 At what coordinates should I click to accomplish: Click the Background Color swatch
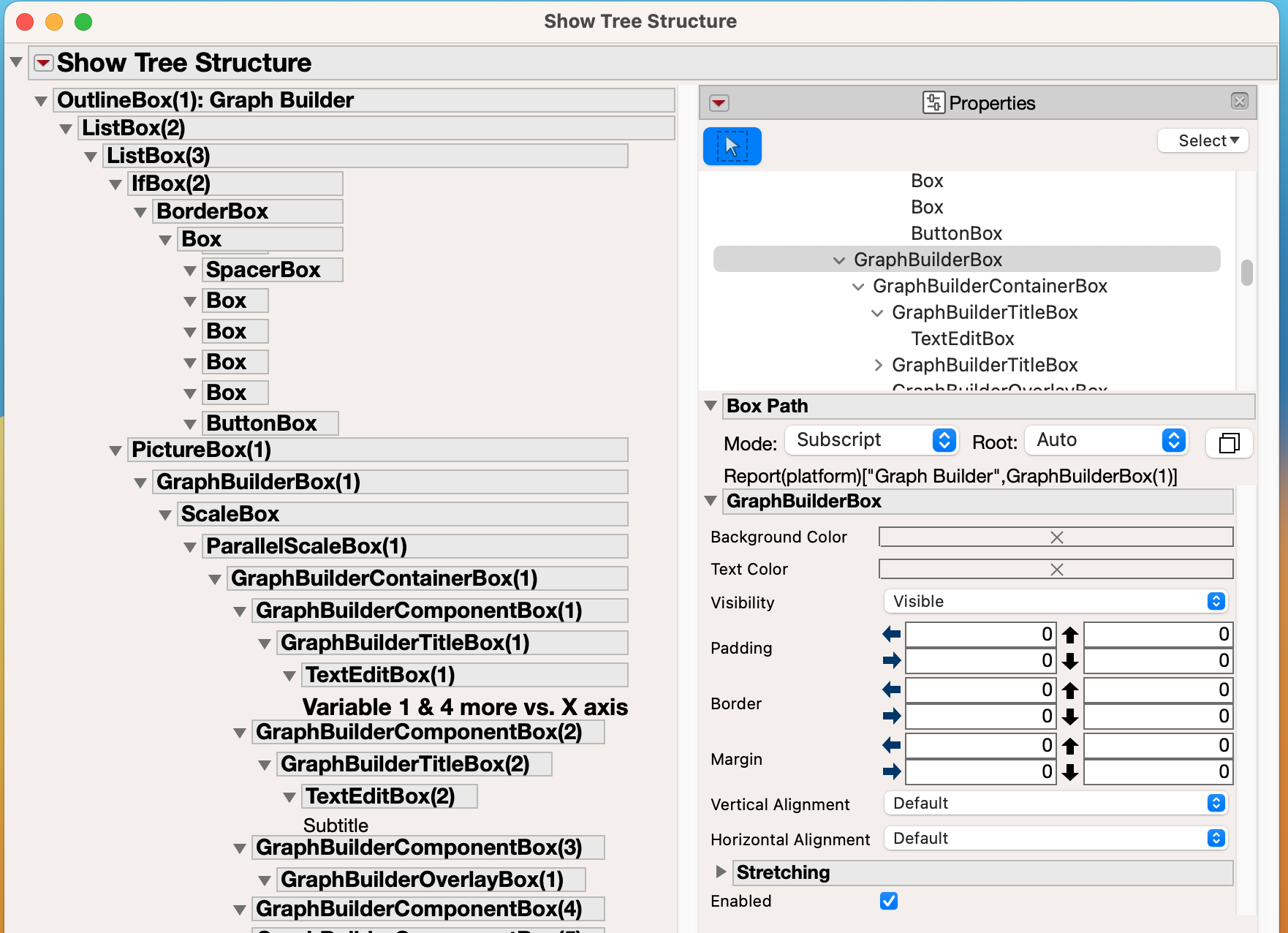click(x=1056, y=537)
